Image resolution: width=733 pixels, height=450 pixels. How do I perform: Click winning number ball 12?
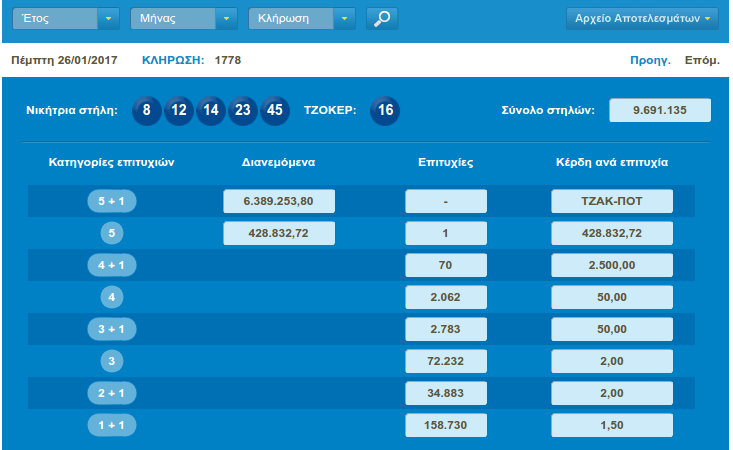click(x=178, y=110)
